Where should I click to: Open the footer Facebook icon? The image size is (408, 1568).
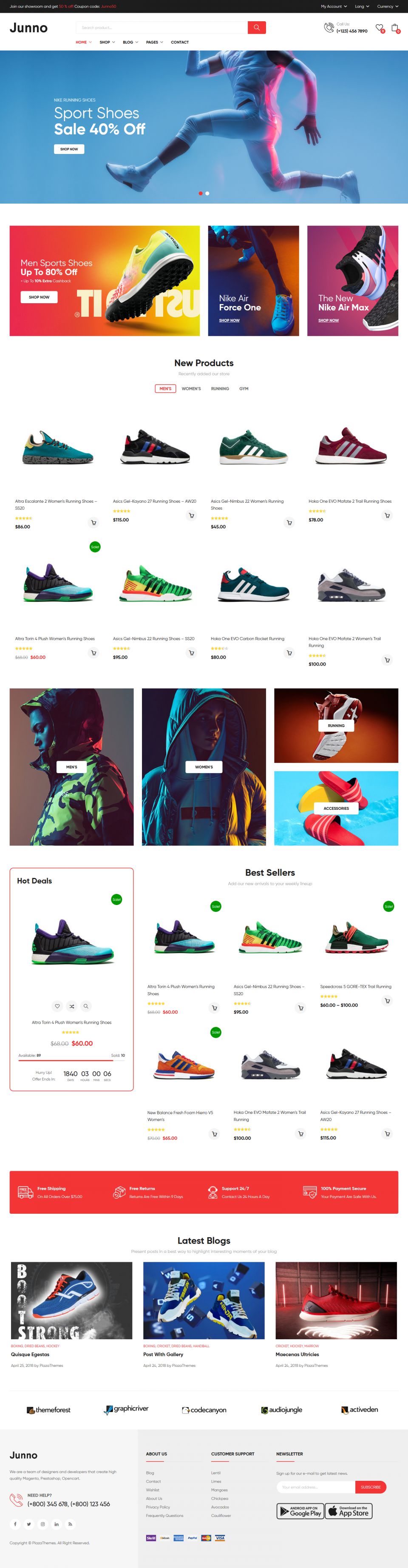coord(15,1524)
